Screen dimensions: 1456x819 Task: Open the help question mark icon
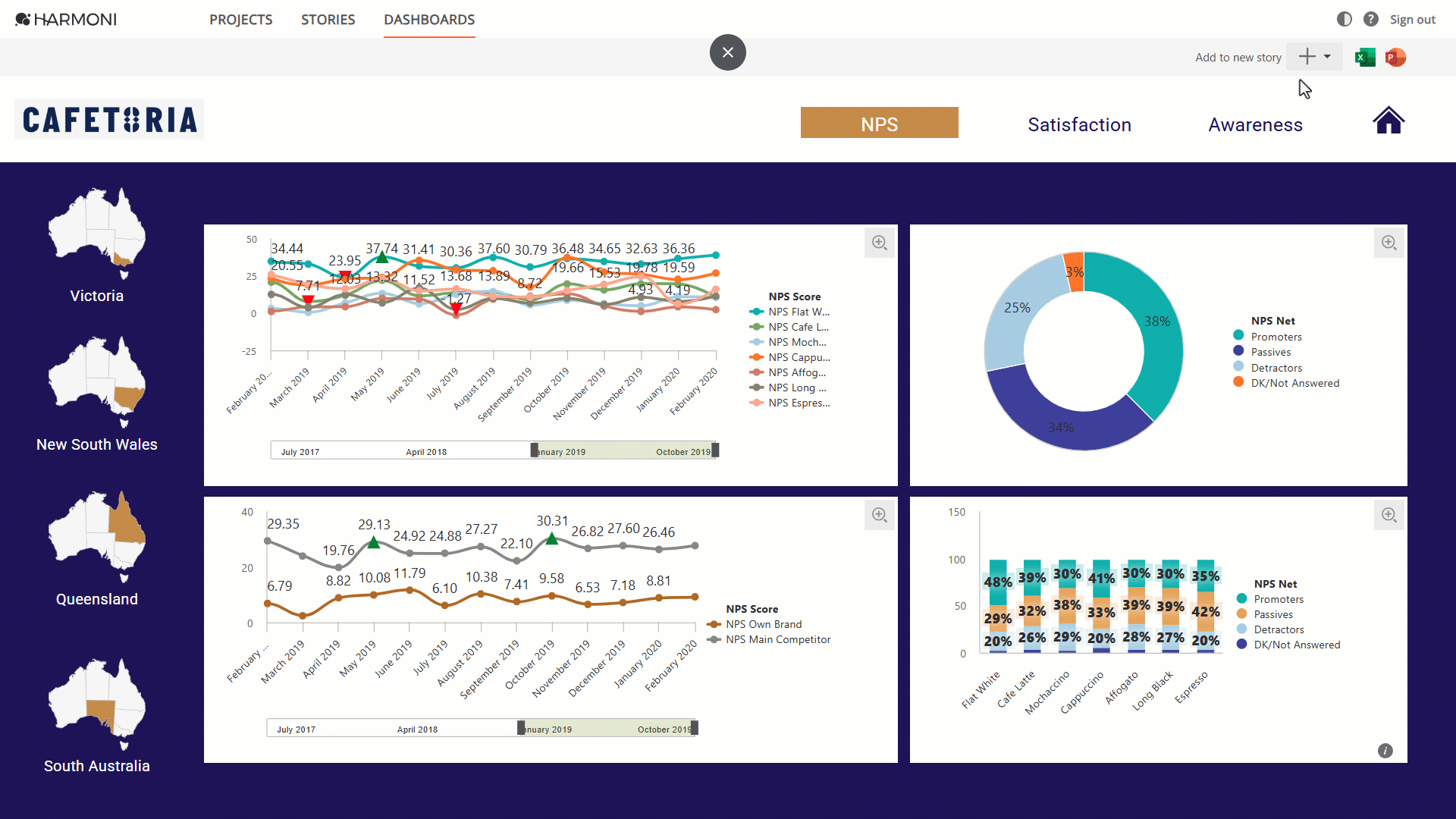1370,19
